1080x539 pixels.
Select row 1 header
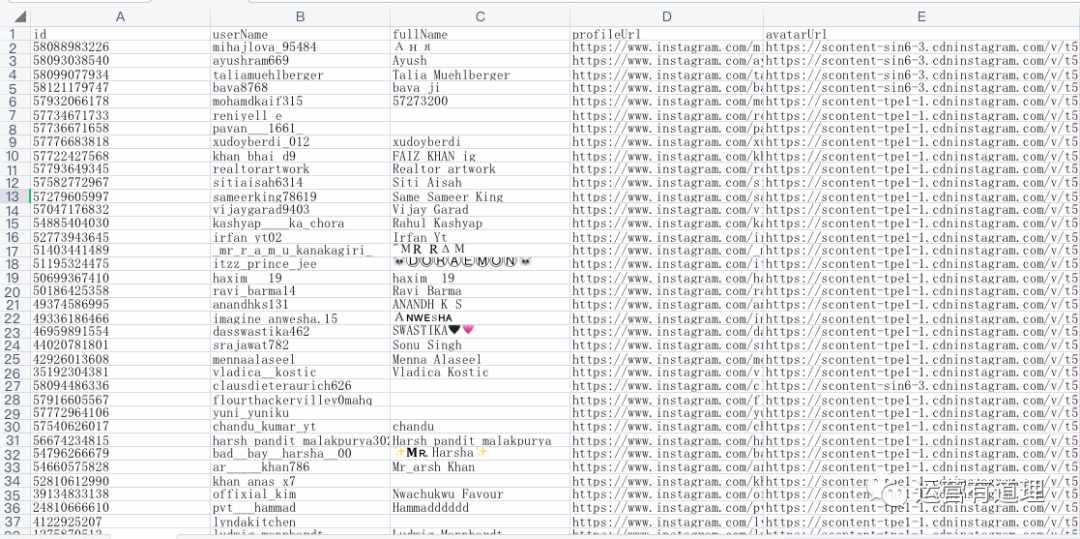(12, 34)
